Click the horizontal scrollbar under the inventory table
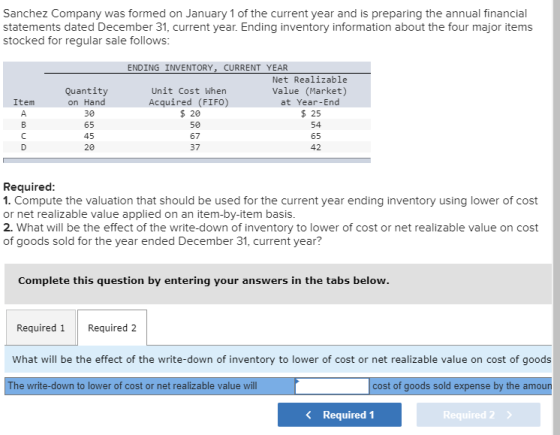The height and width of the screenshot is (435, 560). [187, 161]
